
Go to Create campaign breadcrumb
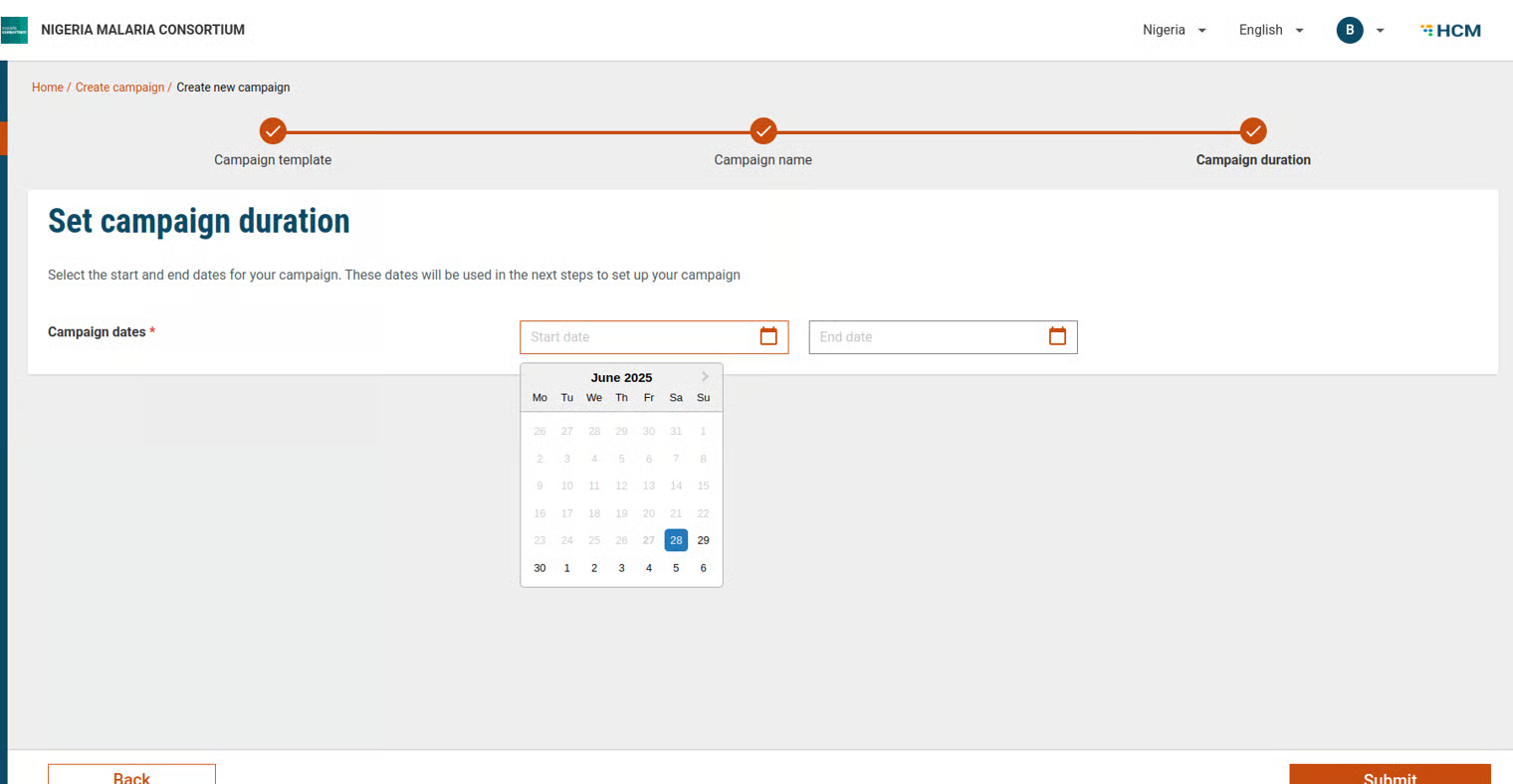[119, 88]
